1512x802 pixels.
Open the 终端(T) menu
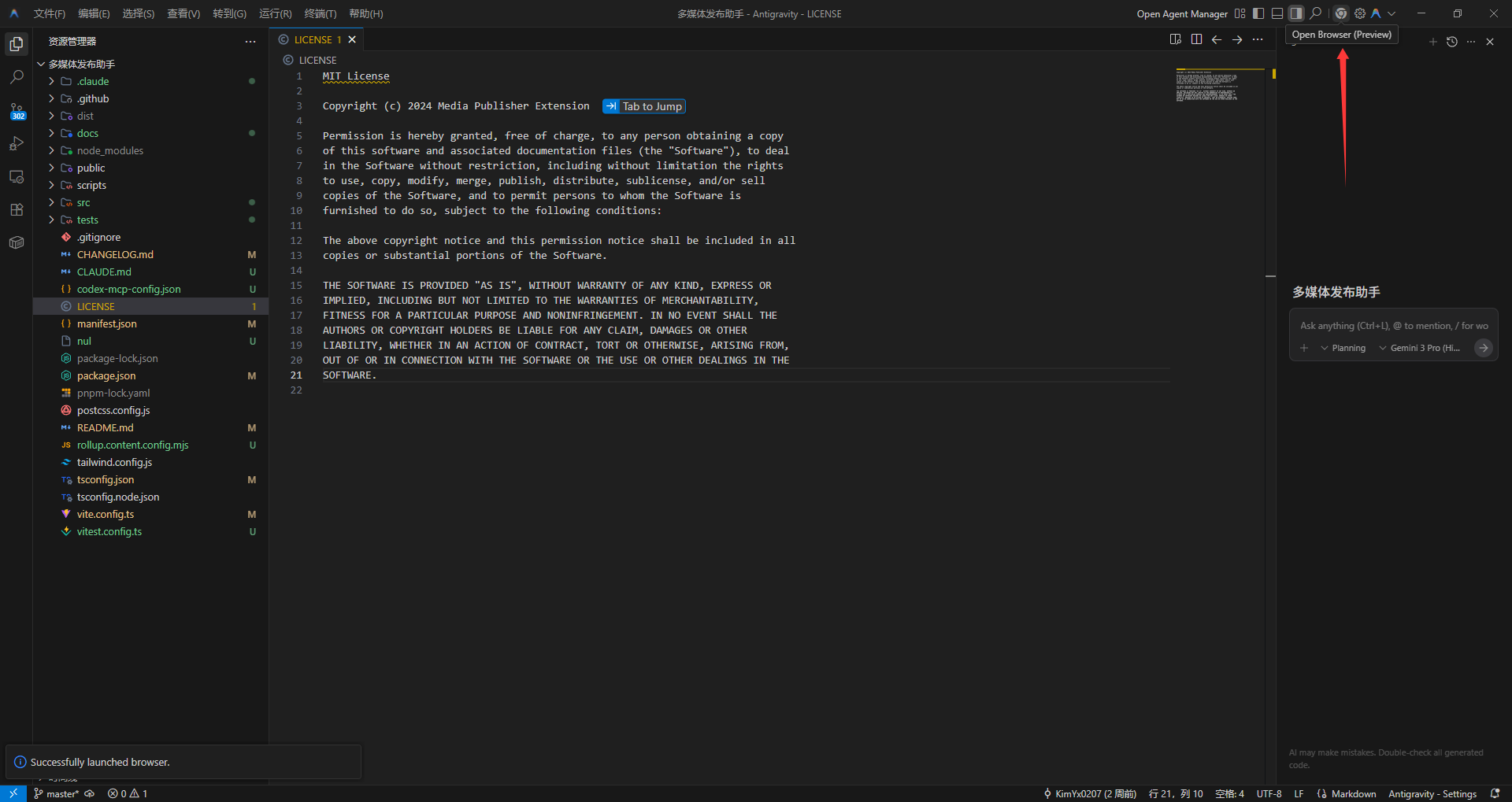pos(320,13)
